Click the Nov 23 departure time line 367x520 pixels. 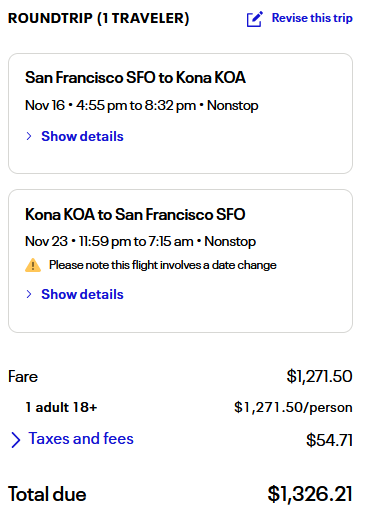140,242
